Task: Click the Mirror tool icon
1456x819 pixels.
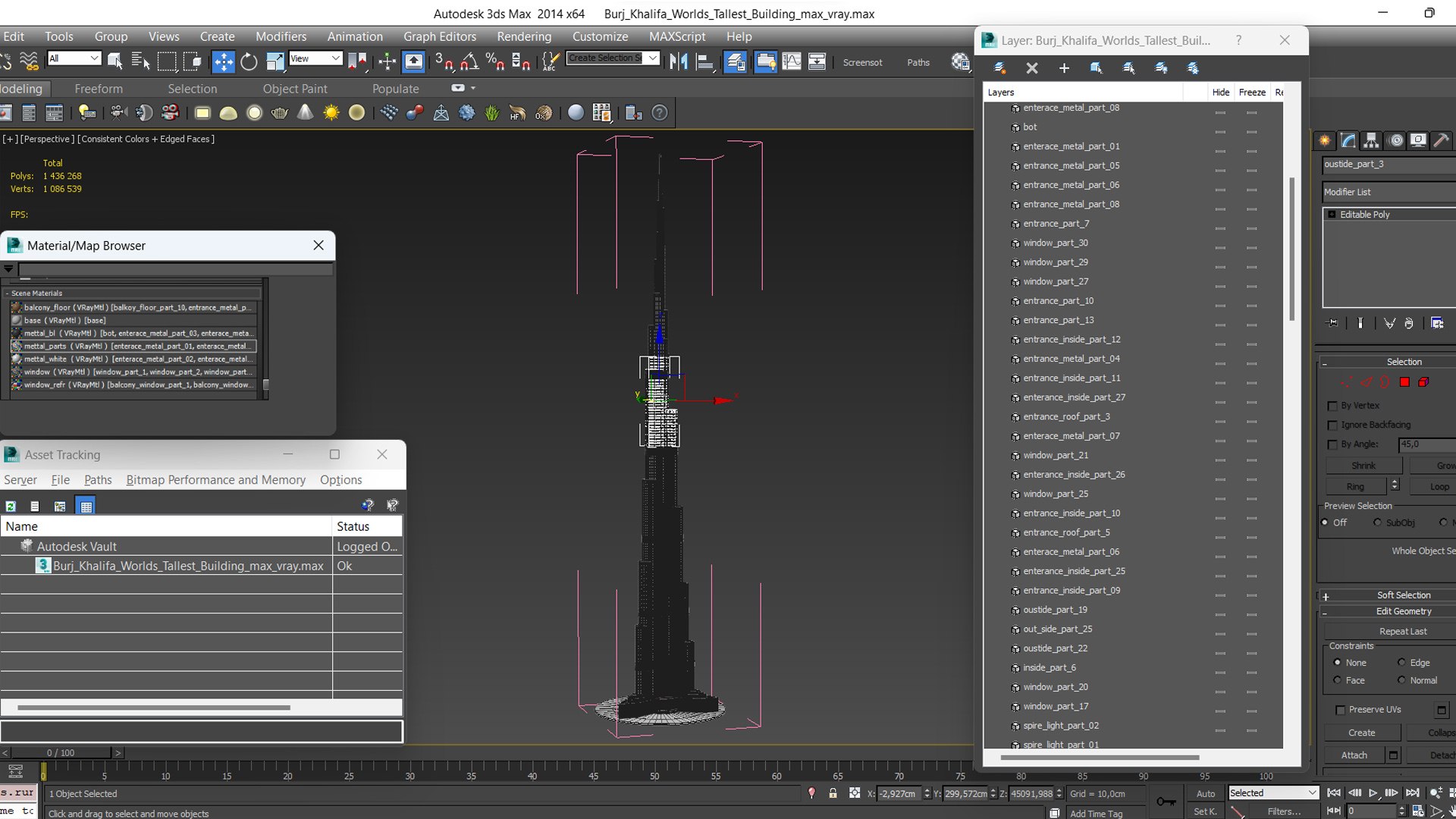Action: tap(679, 62)
